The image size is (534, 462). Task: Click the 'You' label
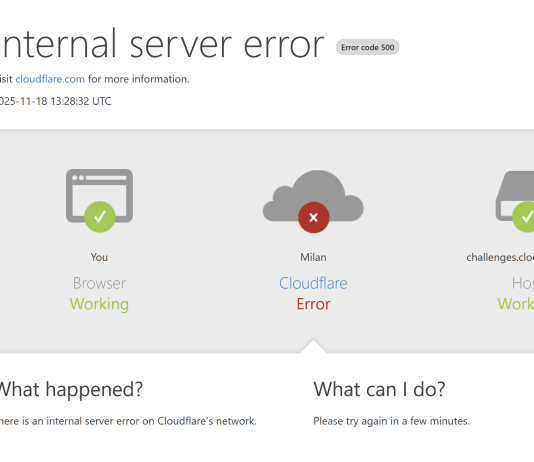click(x=99, y=257)
